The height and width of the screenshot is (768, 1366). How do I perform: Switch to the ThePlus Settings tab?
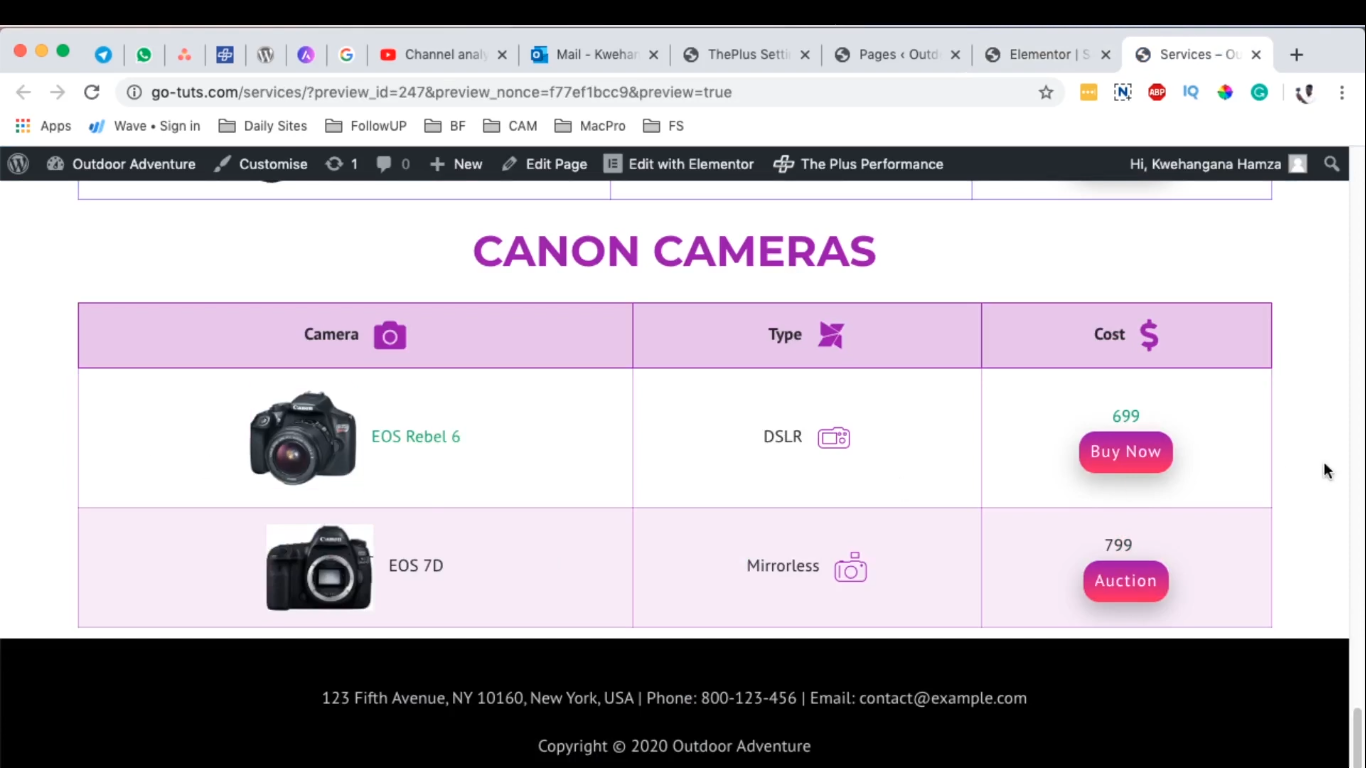coord(746,55)
